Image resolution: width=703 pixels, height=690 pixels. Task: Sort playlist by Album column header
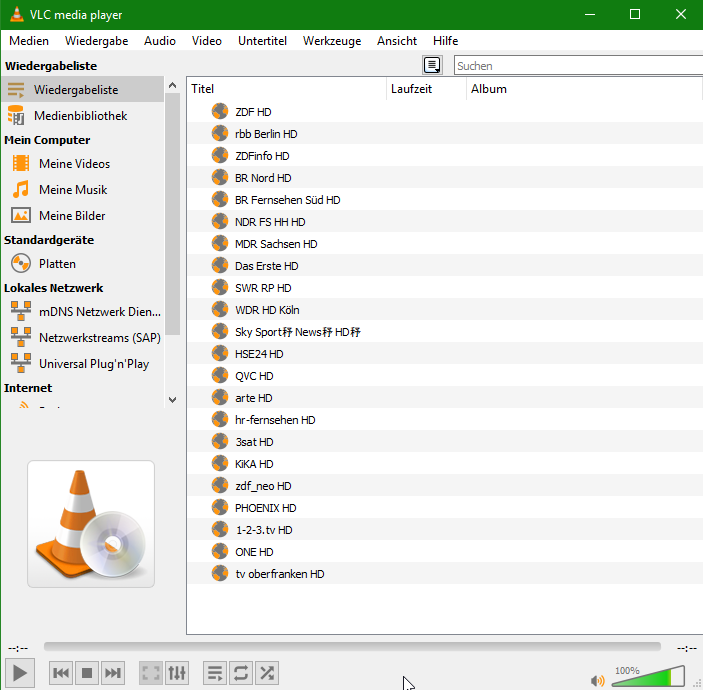[584, 89]
